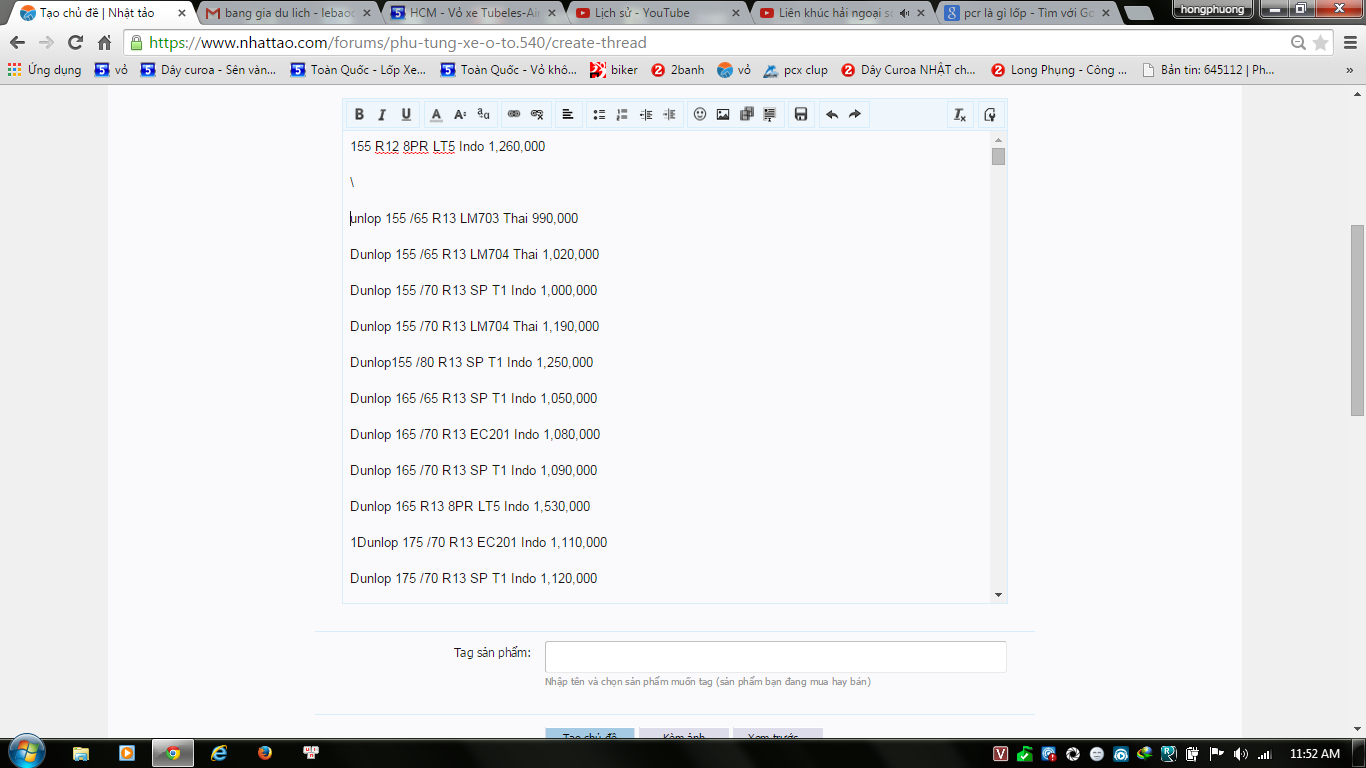Open the 'biker' bookmark
Viewport: 1366px width, 768px height.
614,70
